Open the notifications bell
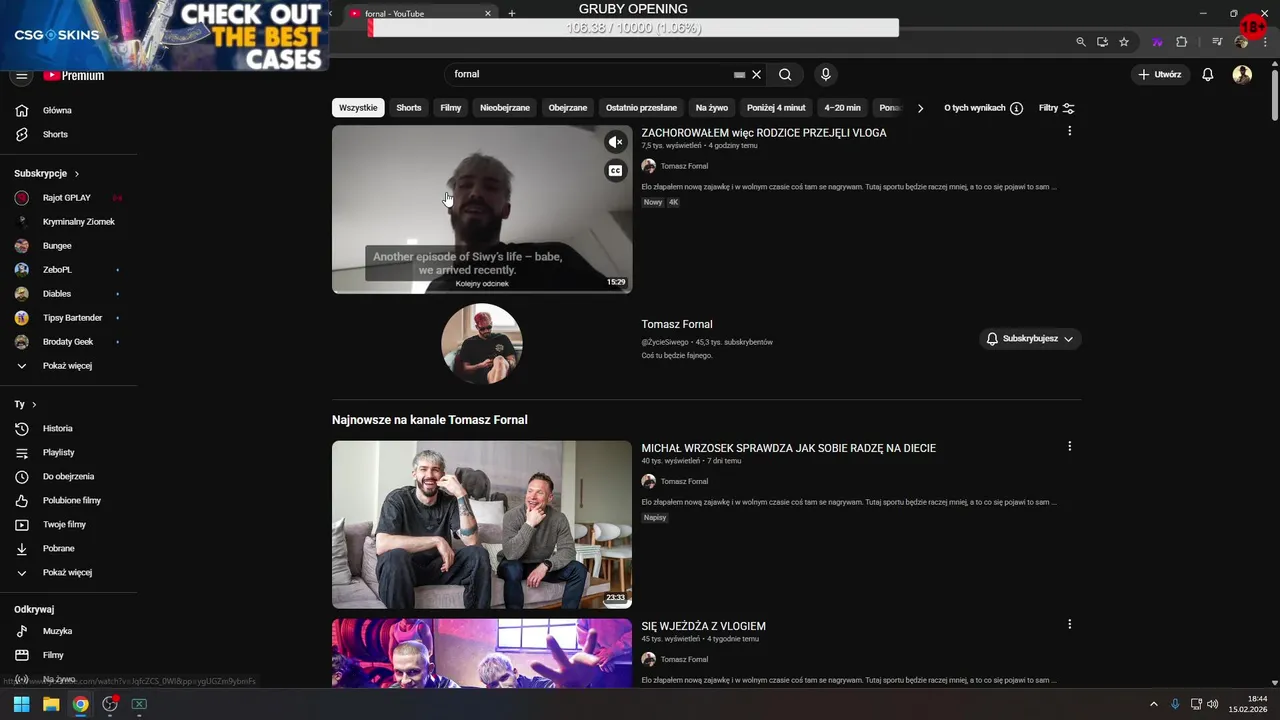This screenshot has width=1280, height=720. tap(1208, 74)
